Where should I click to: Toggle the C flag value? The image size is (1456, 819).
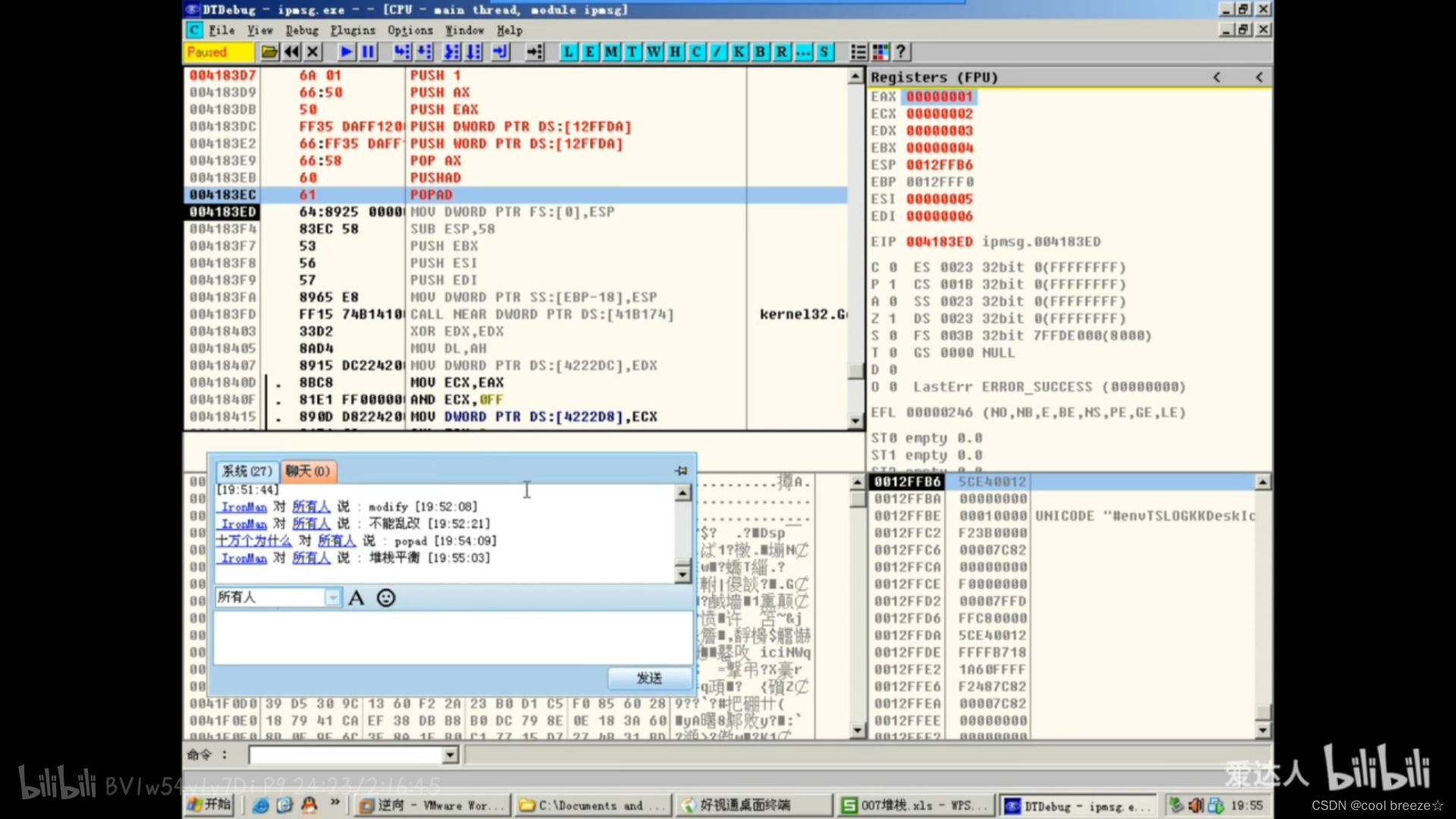tap(893, 268)
